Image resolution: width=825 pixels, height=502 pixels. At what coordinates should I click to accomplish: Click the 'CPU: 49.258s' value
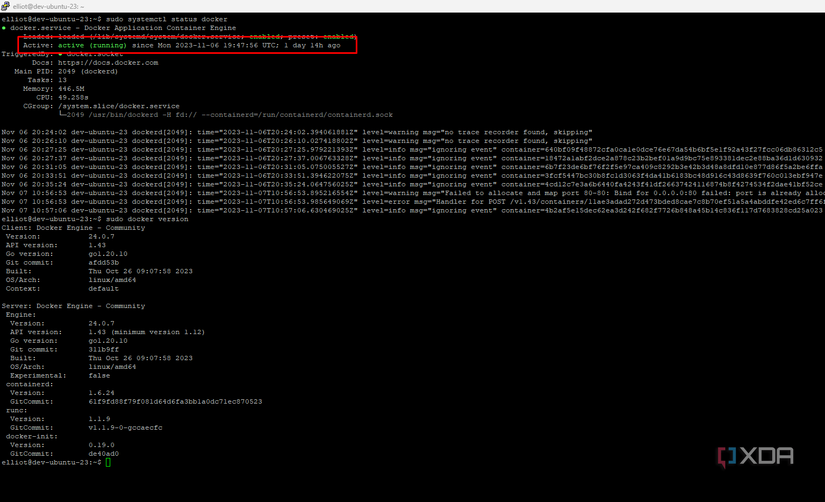tap(73, 97)
